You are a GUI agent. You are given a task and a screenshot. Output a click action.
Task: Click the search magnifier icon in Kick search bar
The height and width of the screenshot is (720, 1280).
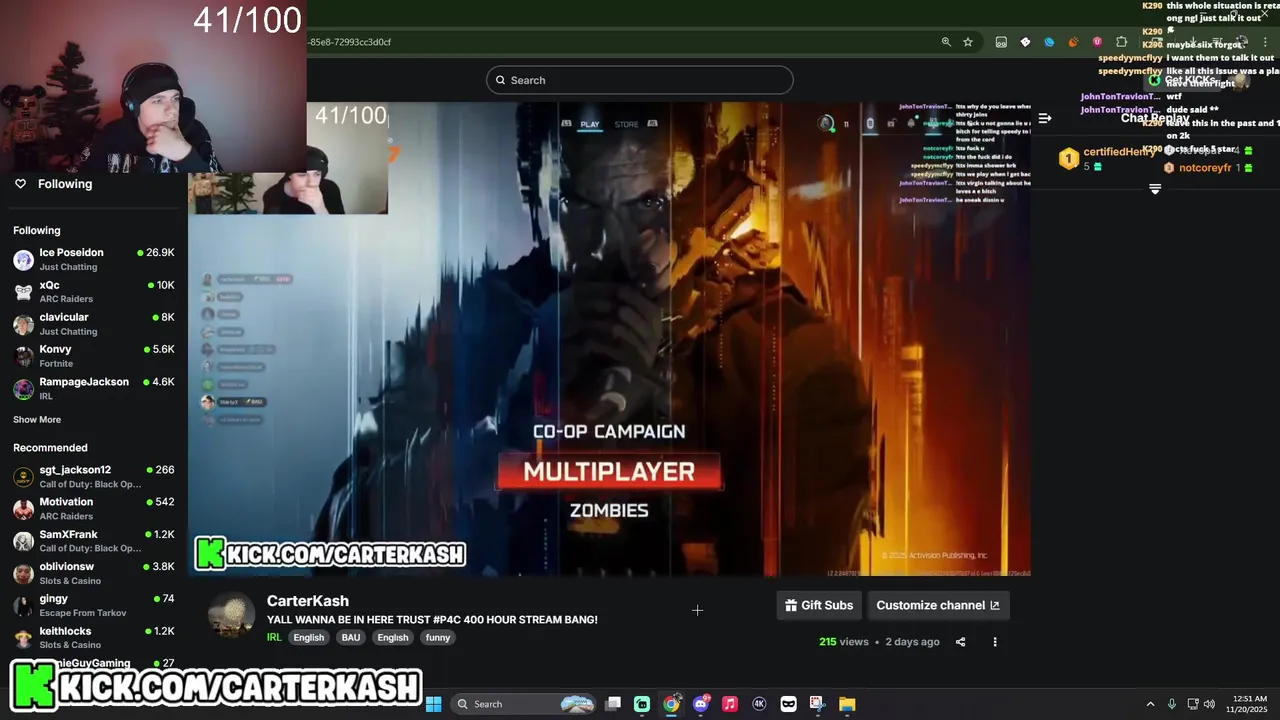(x=501, y=80)
